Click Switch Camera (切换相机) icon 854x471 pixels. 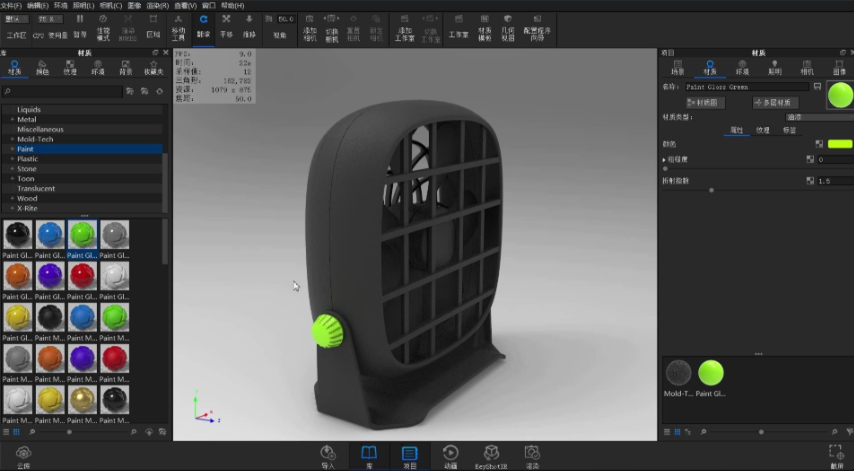coord(332,19)
